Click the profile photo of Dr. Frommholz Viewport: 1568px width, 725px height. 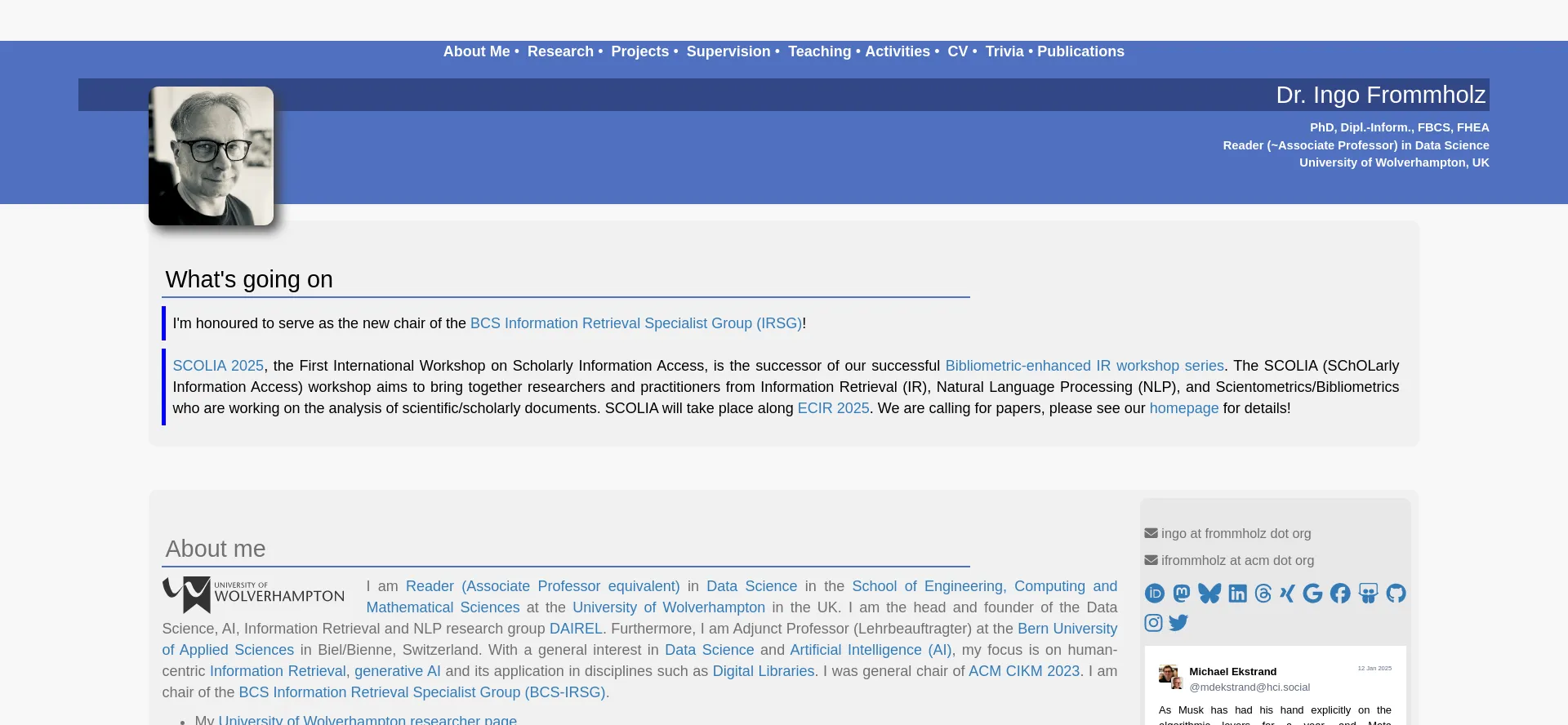pos(212,156)
